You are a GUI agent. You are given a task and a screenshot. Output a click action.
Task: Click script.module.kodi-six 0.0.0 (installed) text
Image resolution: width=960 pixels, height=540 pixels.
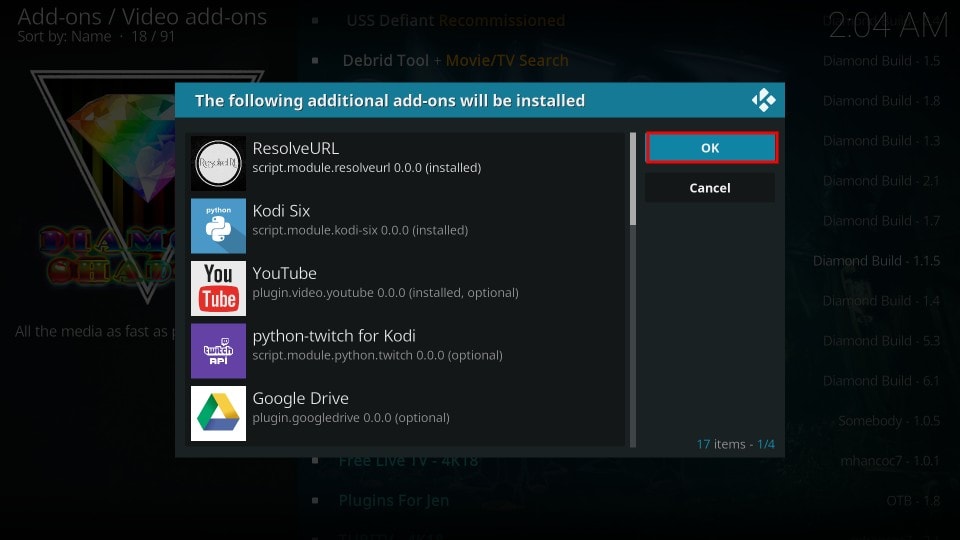(x=360, y=230)
